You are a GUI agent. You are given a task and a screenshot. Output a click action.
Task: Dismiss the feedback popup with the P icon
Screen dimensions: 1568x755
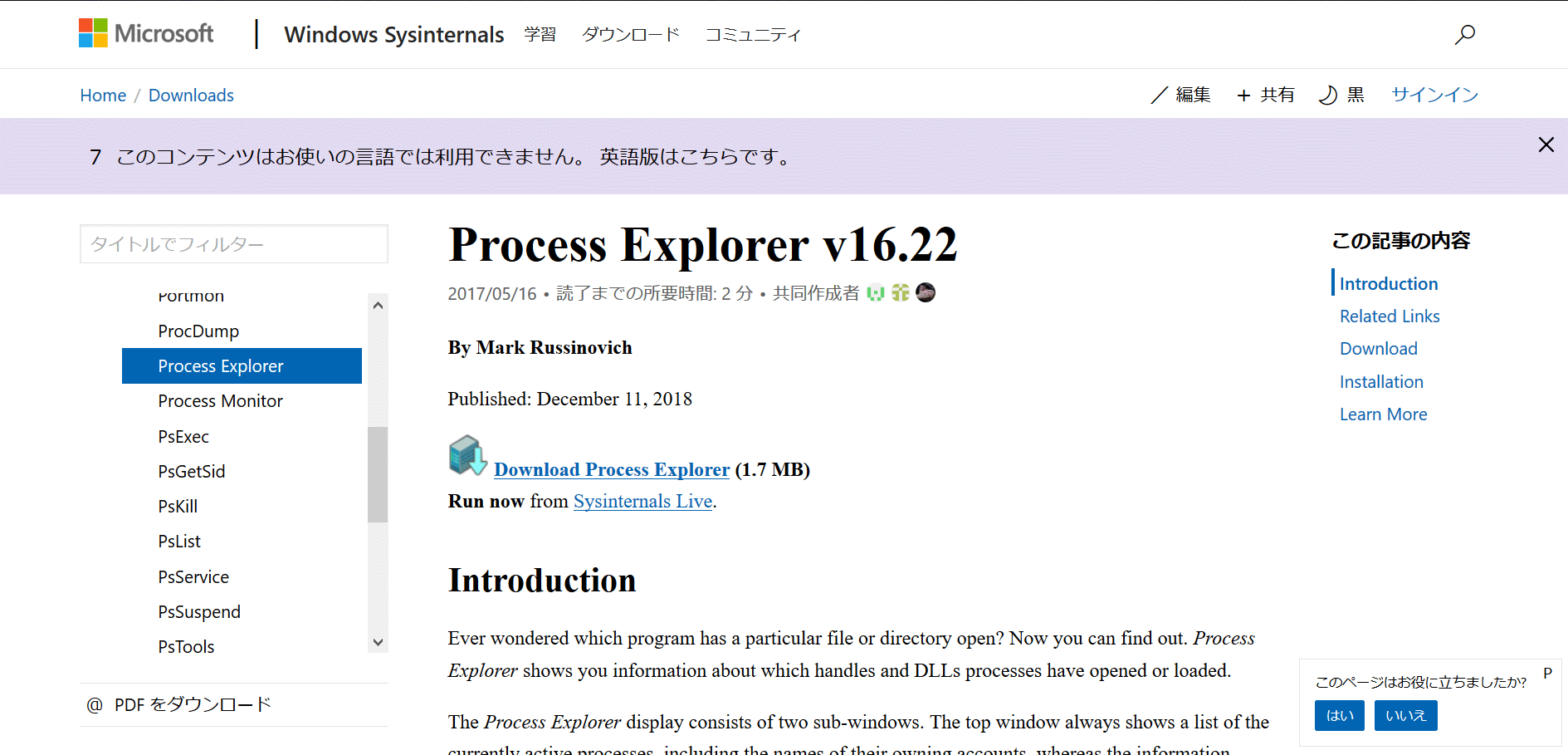pyautogui.click(x=1547, y=674)
